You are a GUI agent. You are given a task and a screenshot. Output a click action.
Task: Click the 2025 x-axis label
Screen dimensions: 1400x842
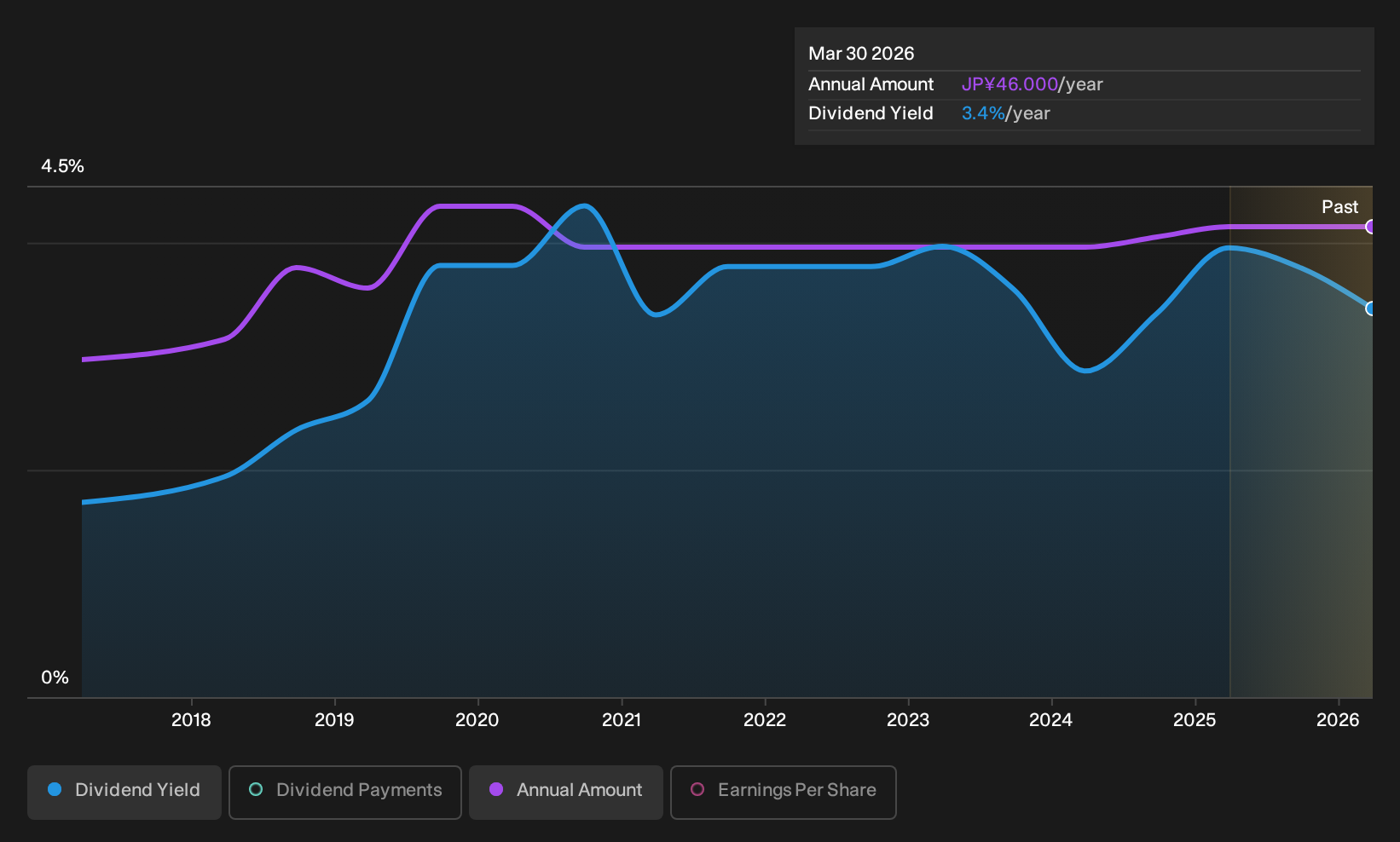[x=1195, y=720]
